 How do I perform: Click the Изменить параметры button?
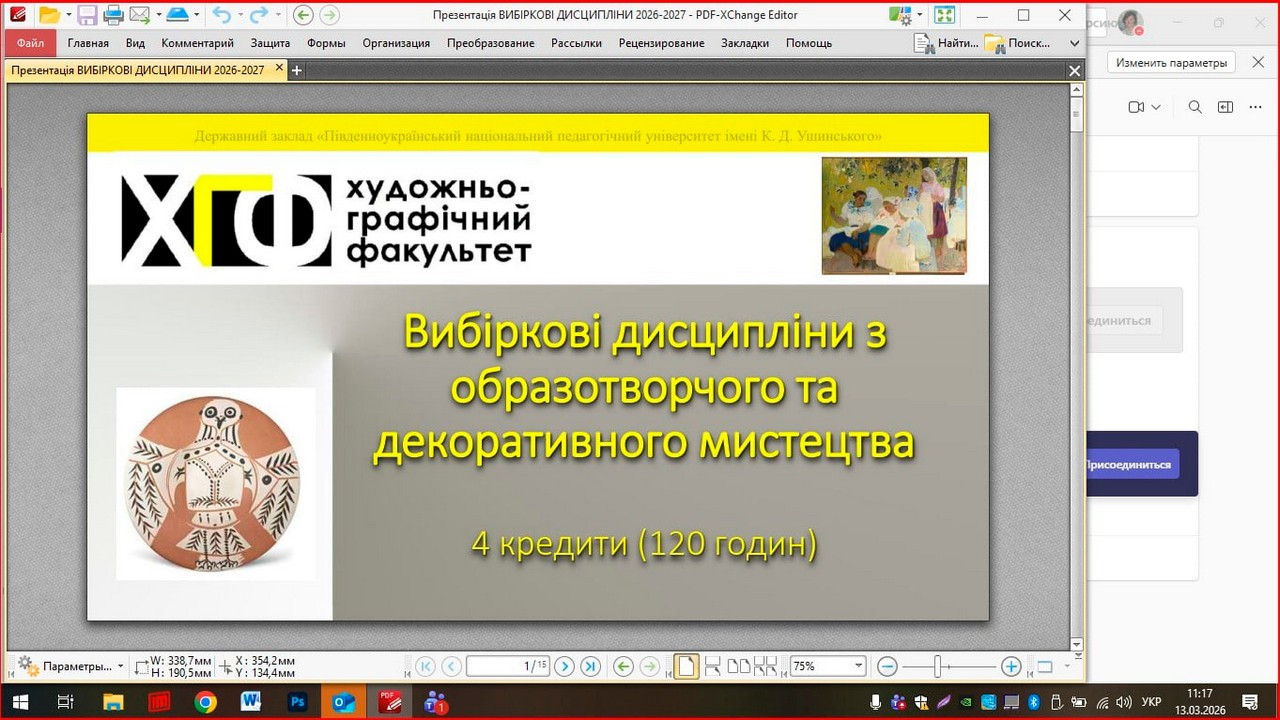pyautogui.click(x=1170, y=62)
